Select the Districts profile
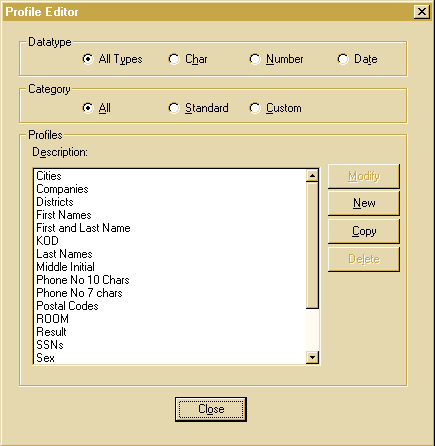This screenshot has width=435, height=446. point(170,202)
